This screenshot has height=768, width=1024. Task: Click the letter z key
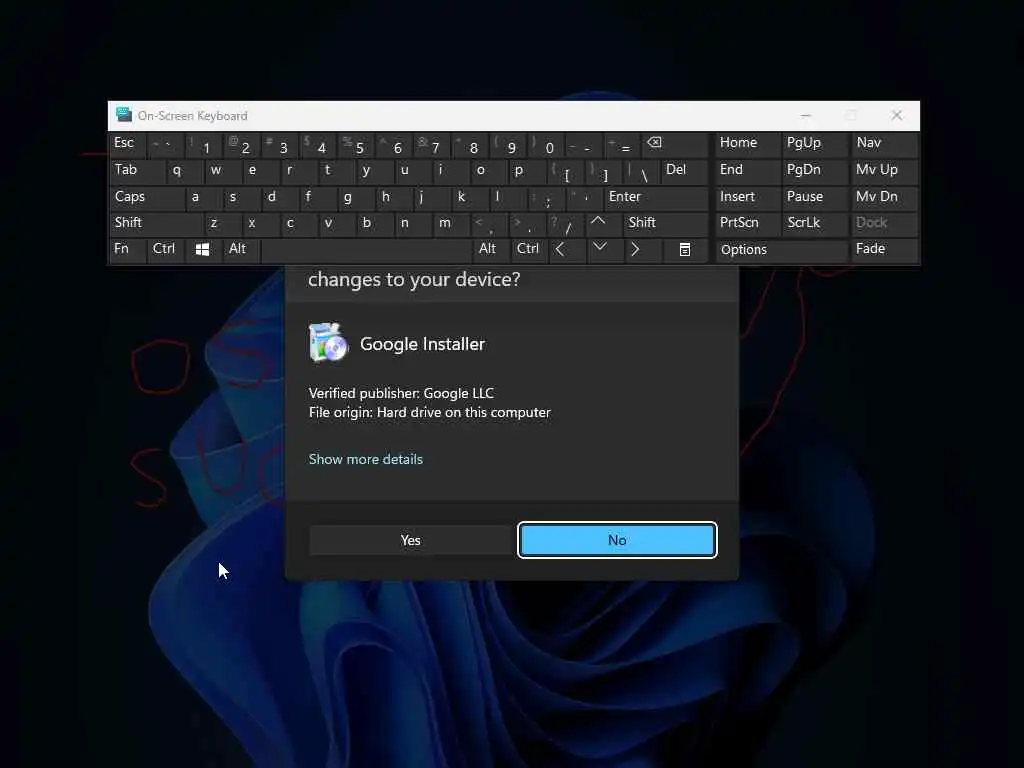coord(222,223)
